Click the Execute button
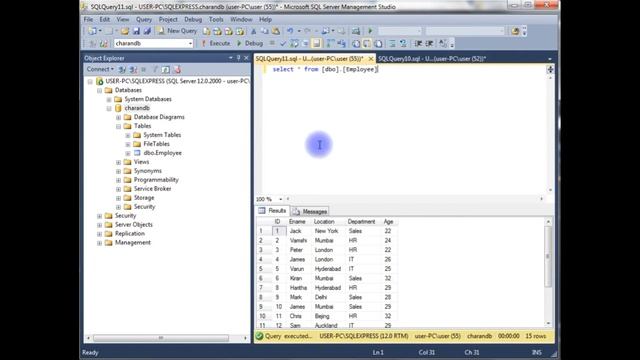This screenshot has width=640, height=360. pos(216,43)
